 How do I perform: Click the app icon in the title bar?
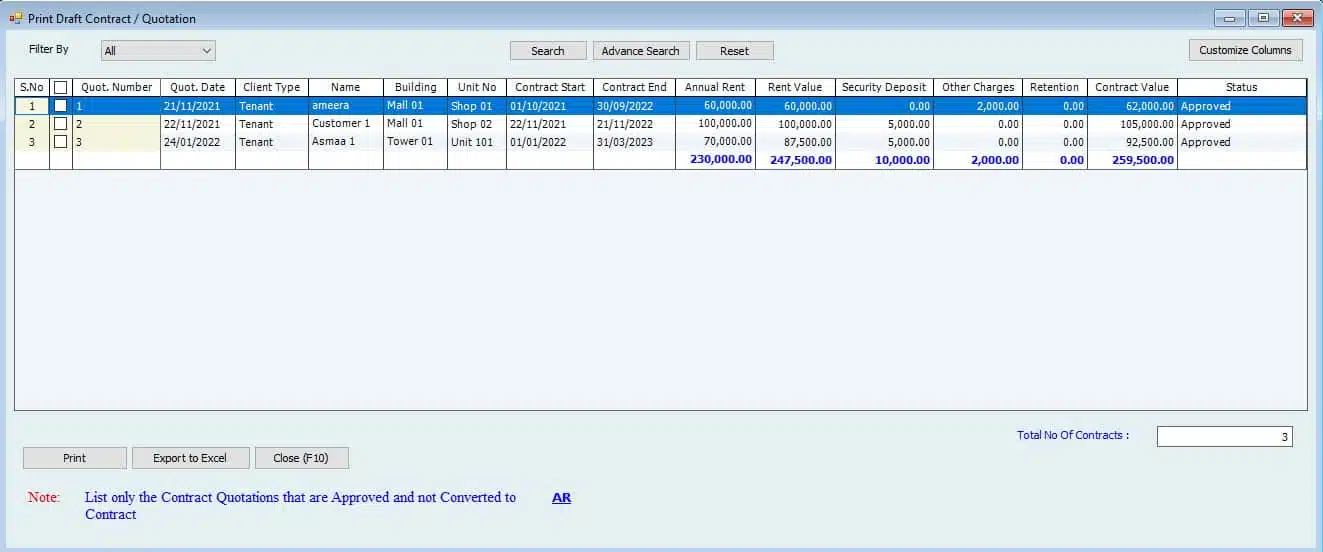[15, 18]
